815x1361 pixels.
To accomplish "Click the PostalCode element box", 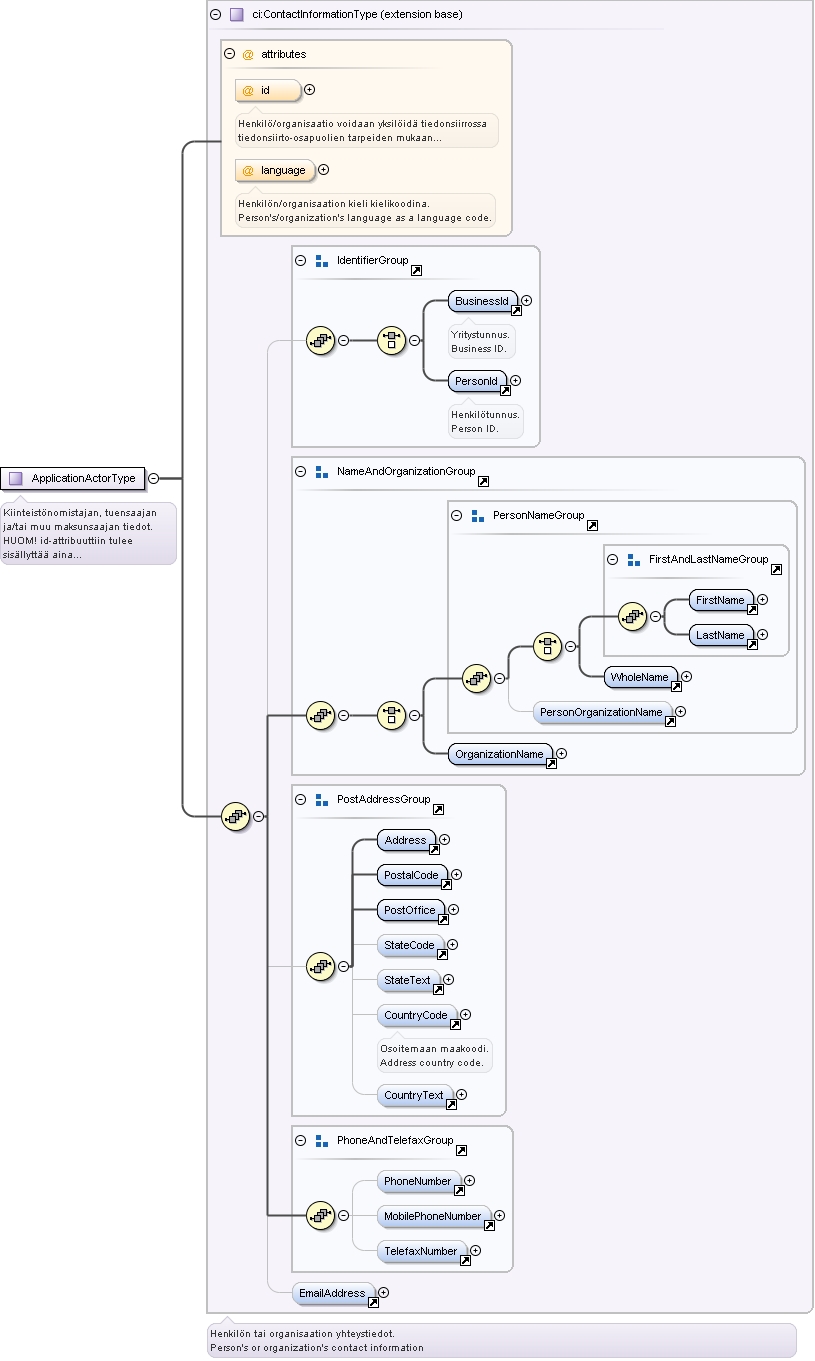I will [414, 876].
